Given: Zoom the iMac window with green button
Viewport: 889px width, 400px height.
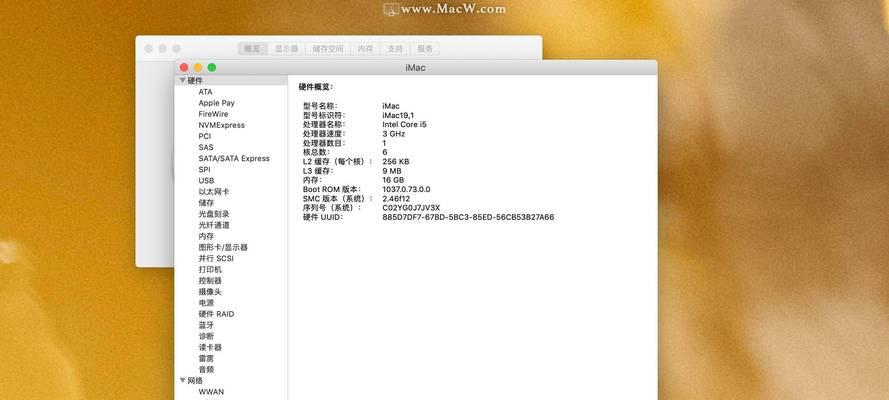Looking at the screenshot, I should 212,67.
